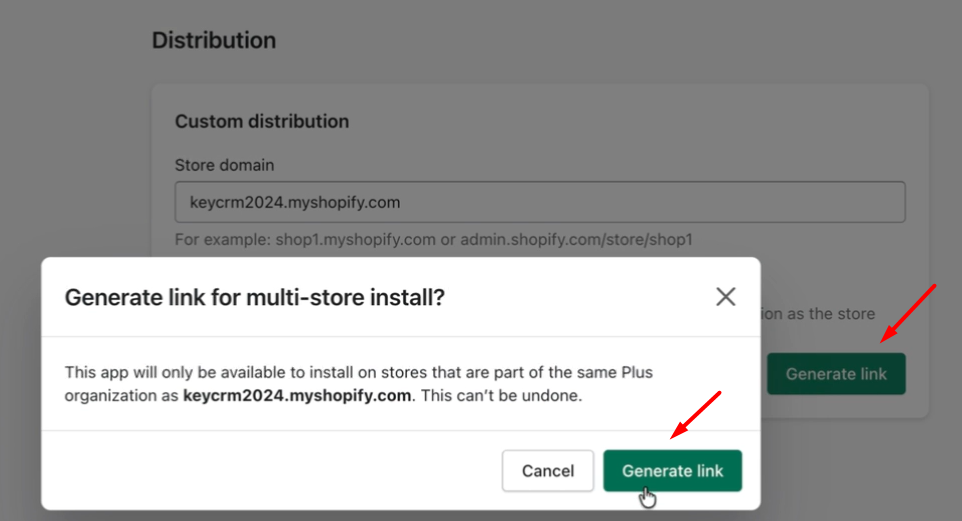
Task: Click the bold keycrm2024.myshopify.com text in dialog
Action: (297, 395)
